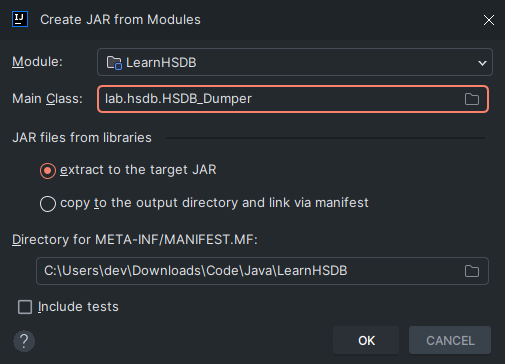
Task: Enable the Include tests checkbox
Action: 25,307
